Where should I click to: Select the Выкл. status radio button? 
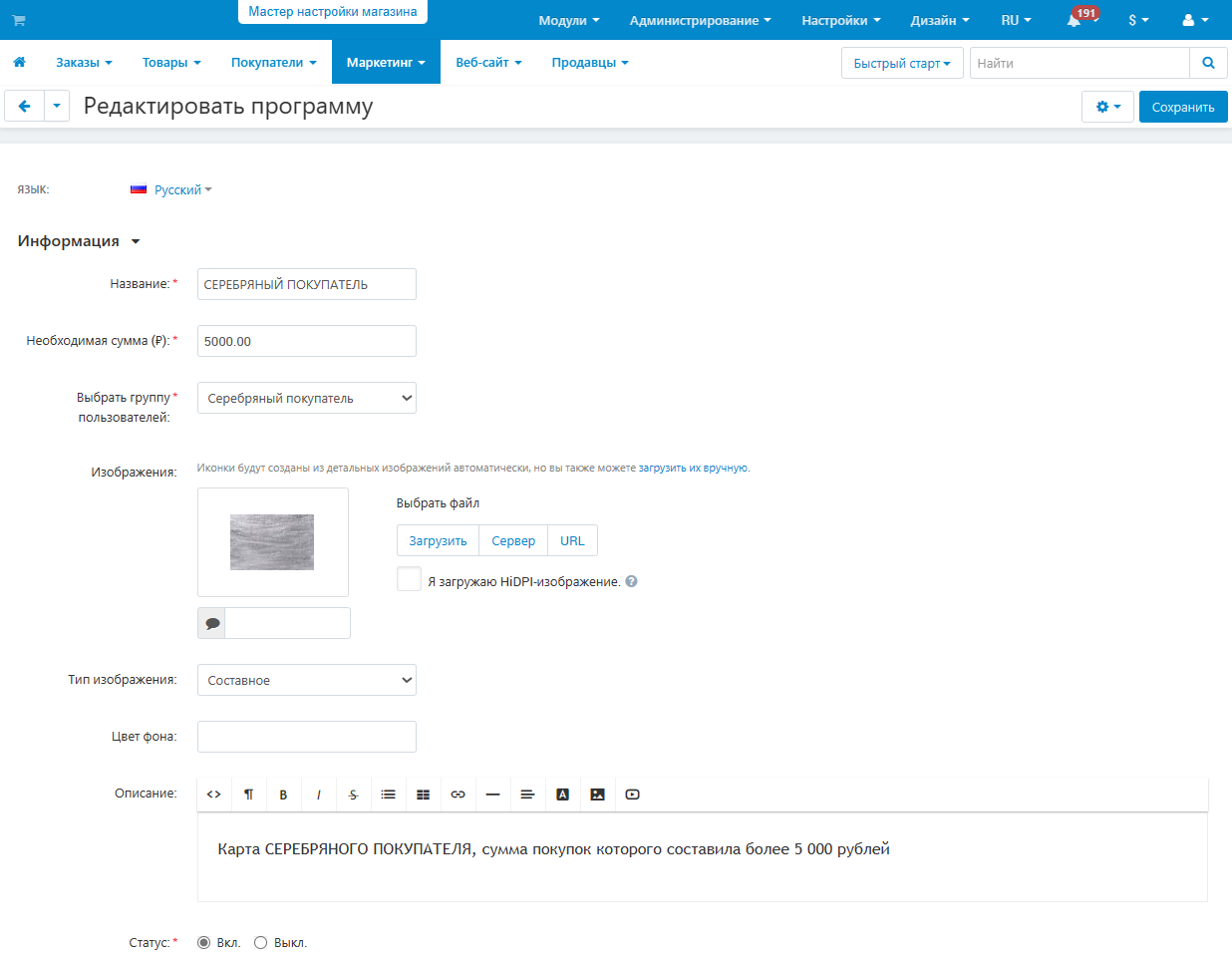click(260, 942)
